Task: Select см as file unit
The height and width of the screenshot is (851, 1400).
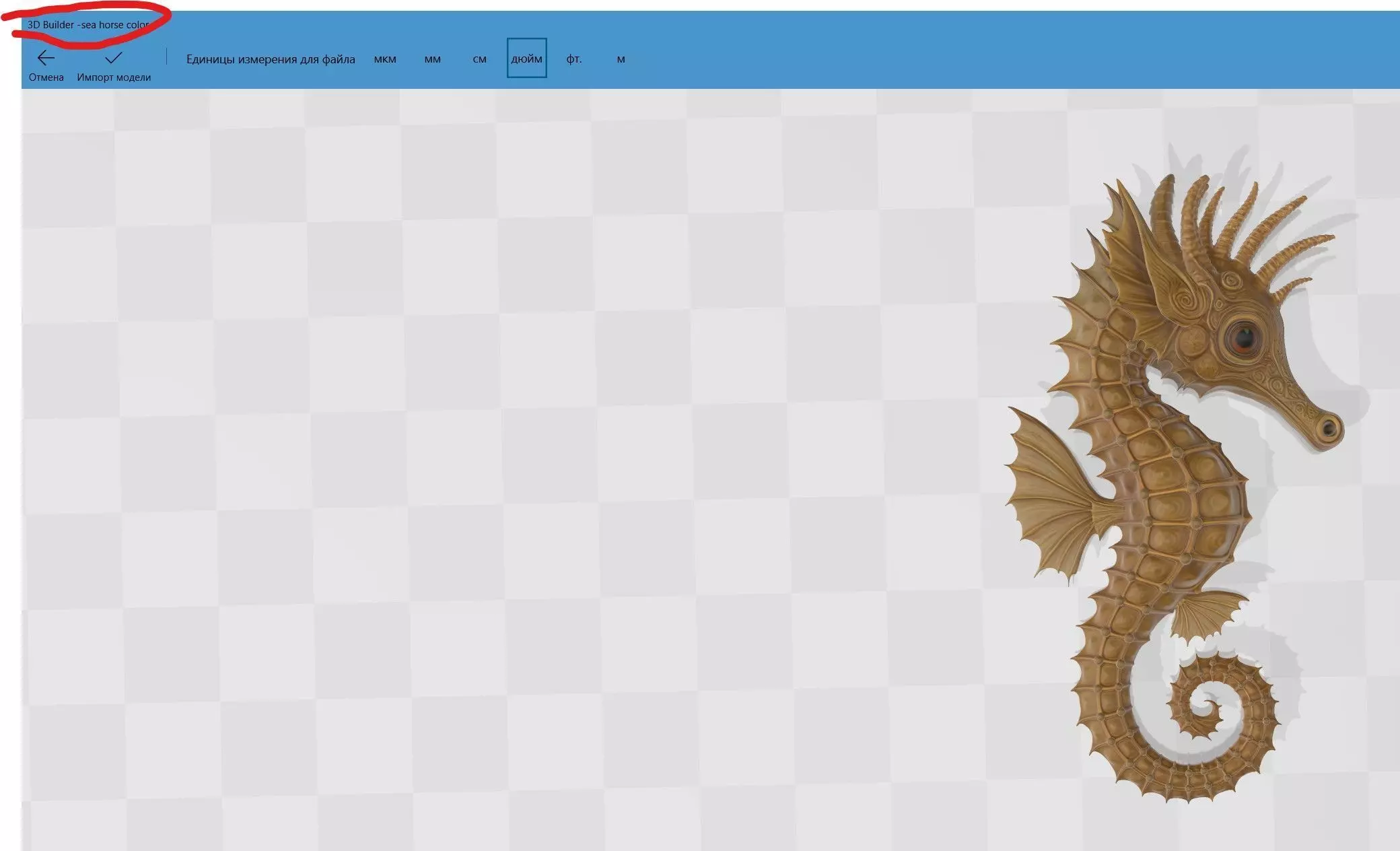Action: click(x=479, y=59)
